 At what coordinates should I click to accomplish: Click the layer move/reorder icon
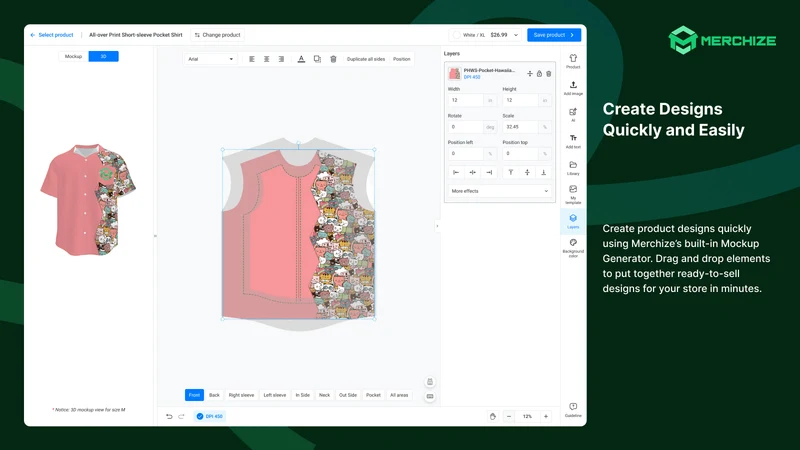(530, 74)
